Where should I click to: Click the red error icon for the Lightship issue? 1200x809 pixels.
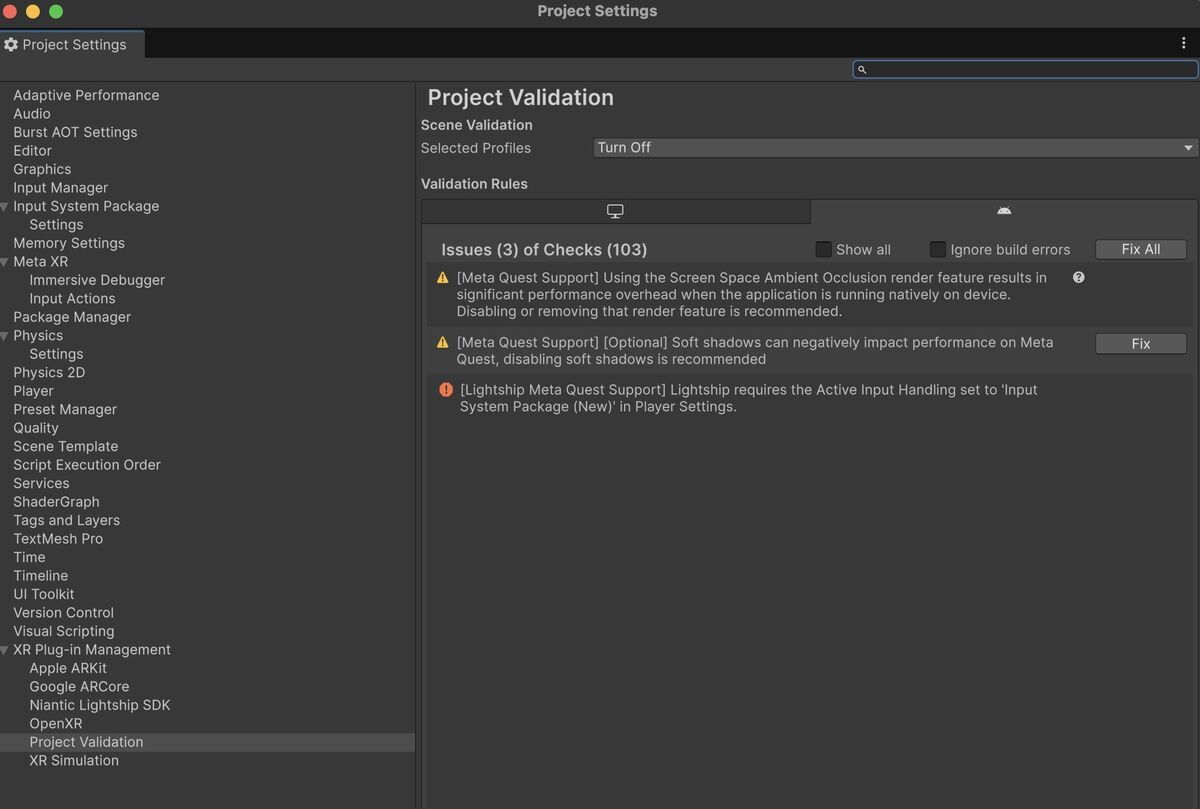(446, 390)
